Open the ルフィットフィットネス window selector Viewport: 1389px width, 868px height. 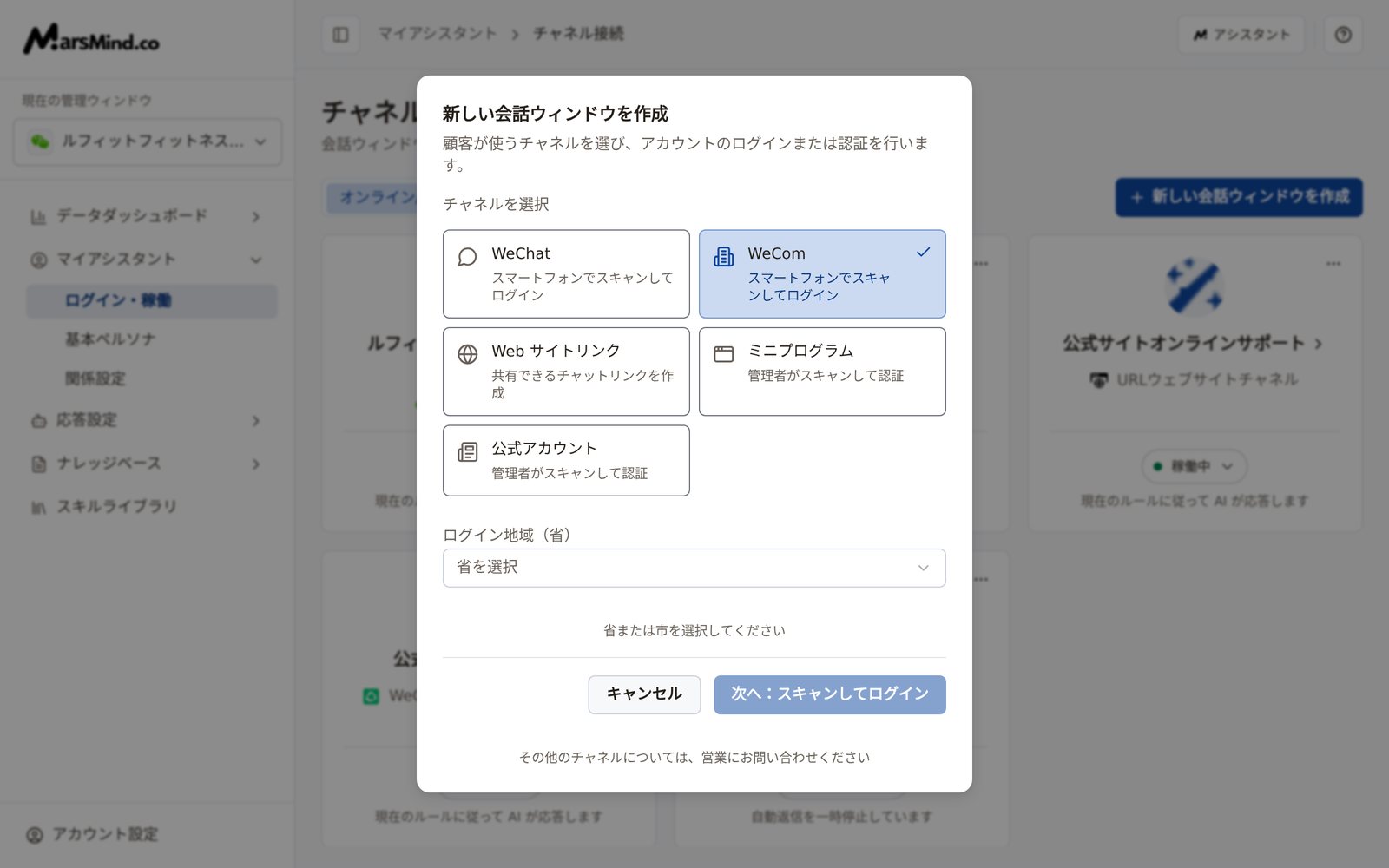point(148,141)
